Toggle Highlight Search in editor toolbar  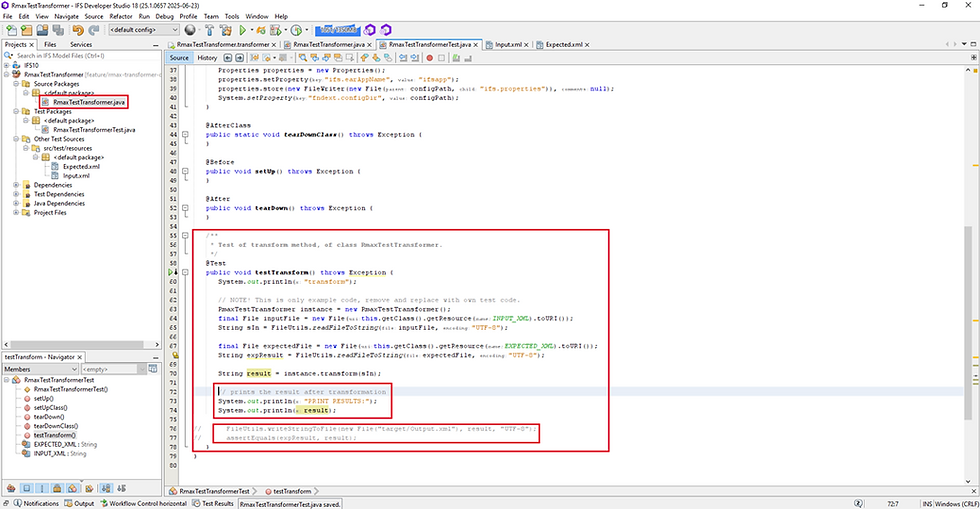coord(338,58)
